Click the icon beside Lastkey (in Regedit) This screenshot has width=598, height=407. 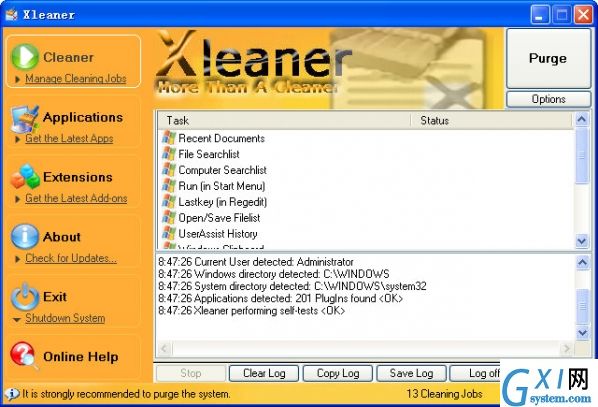coord(169,201)
